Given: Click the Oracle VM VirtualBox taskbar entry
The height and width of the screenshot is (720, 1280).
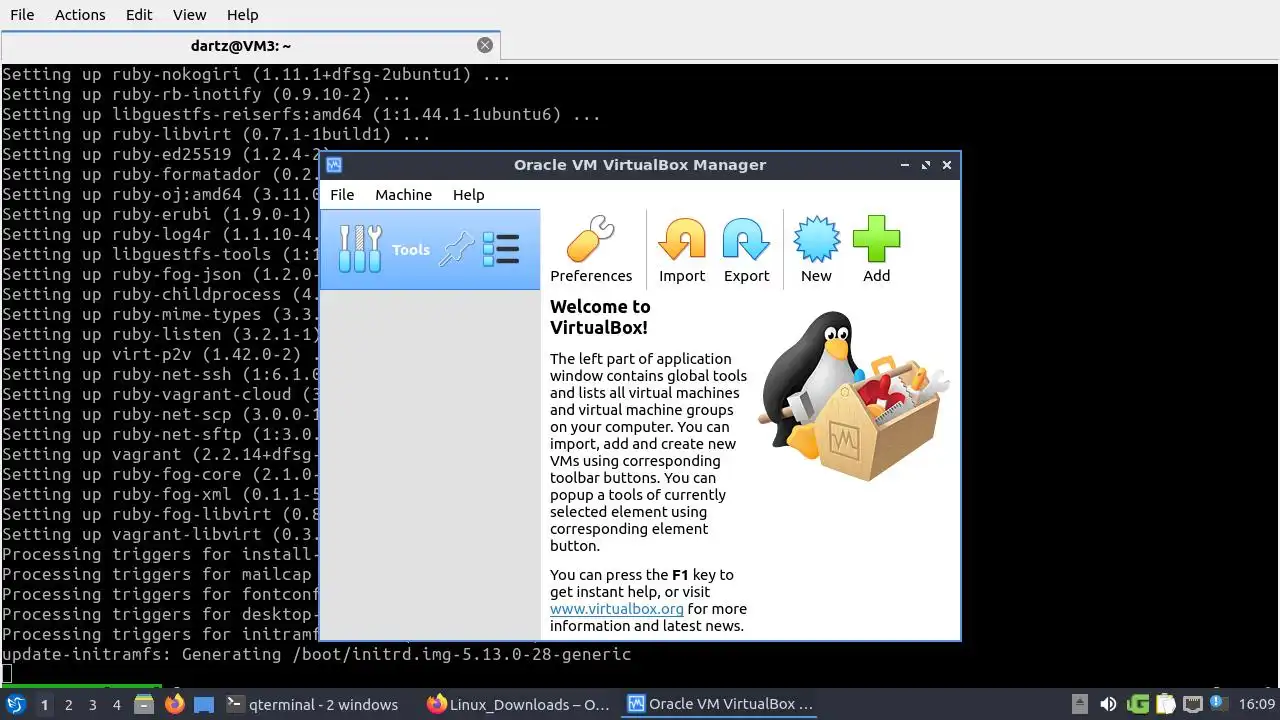Looking at the screenshot, I should (x=721, y=704).
